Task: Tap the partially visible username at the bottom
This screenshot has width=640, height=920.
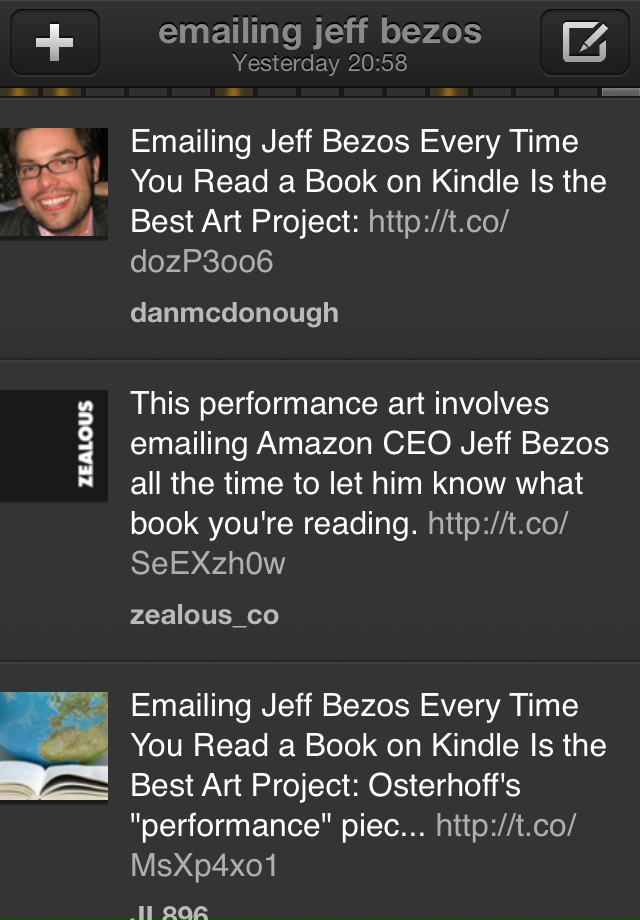Action: (x=170, y=910)
